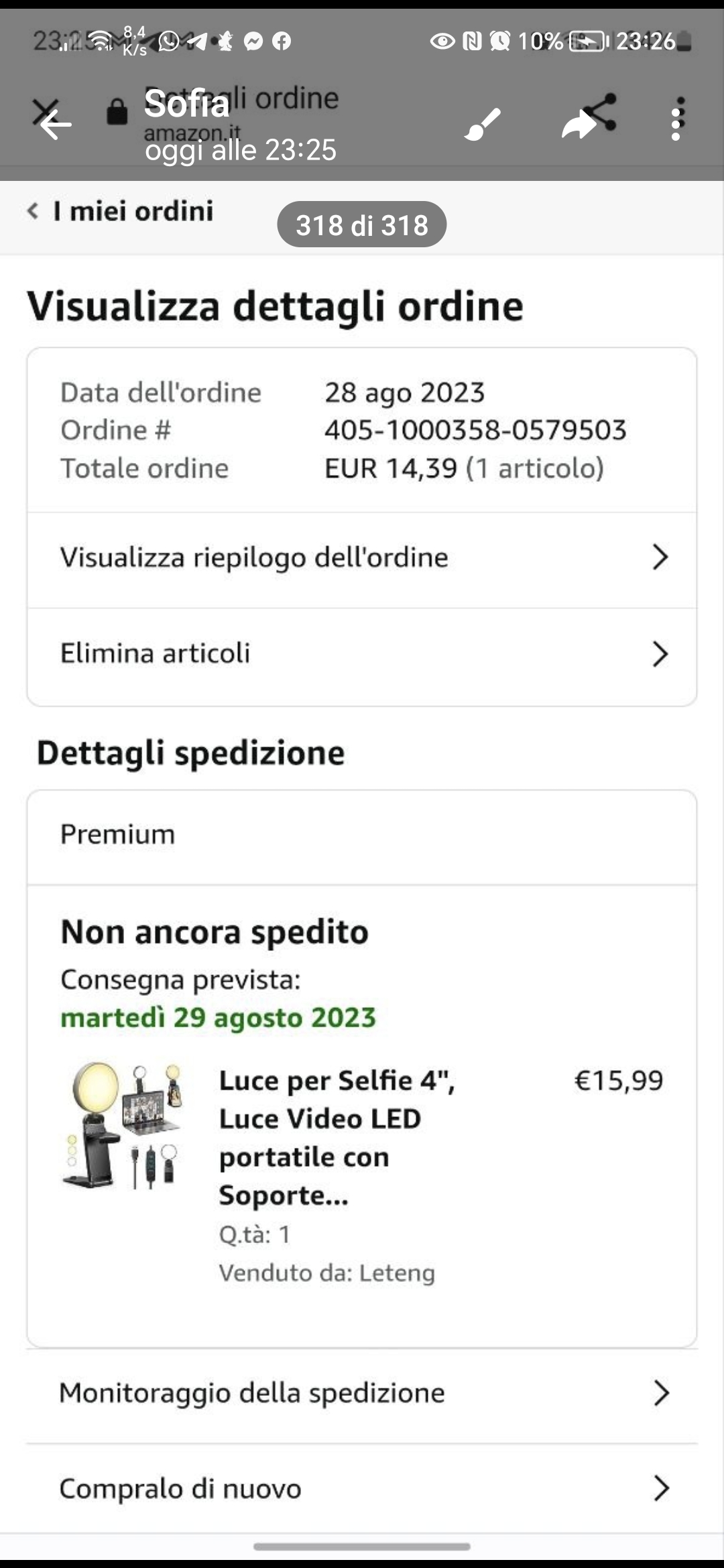
Task: Tap the Messenger icon in status bar
Action: click(x=253, y=42)
